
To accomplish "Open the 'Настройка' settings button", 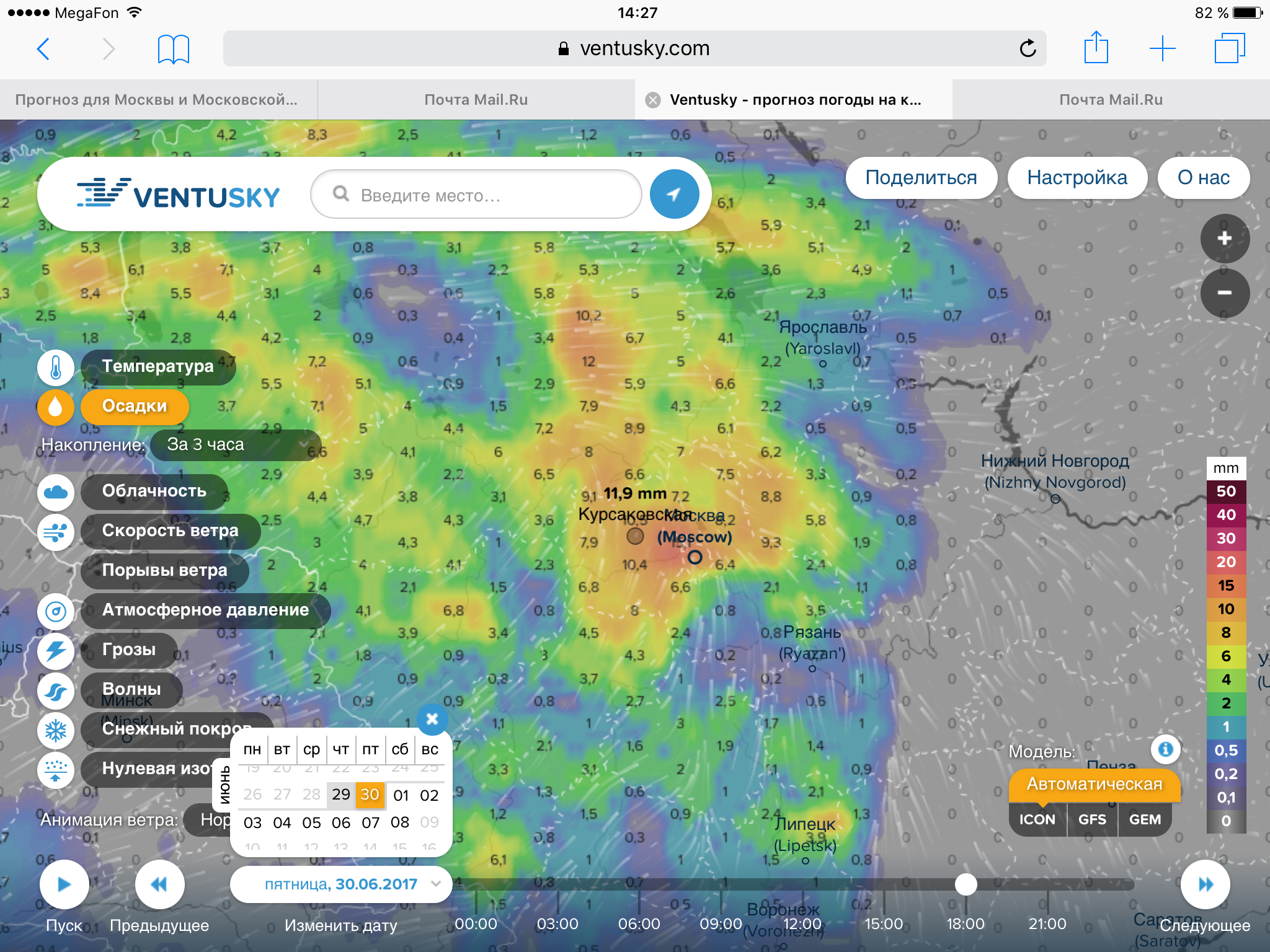I will coord(1077,178).
